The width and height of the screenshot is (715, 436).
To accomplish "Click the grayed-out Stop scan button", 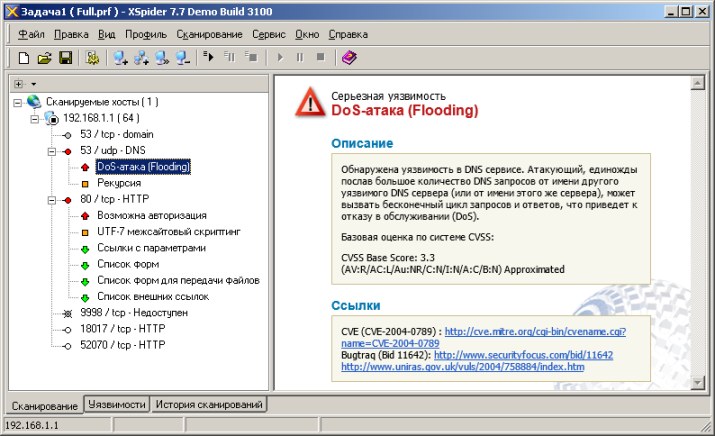I will click(x=321, y=57).
